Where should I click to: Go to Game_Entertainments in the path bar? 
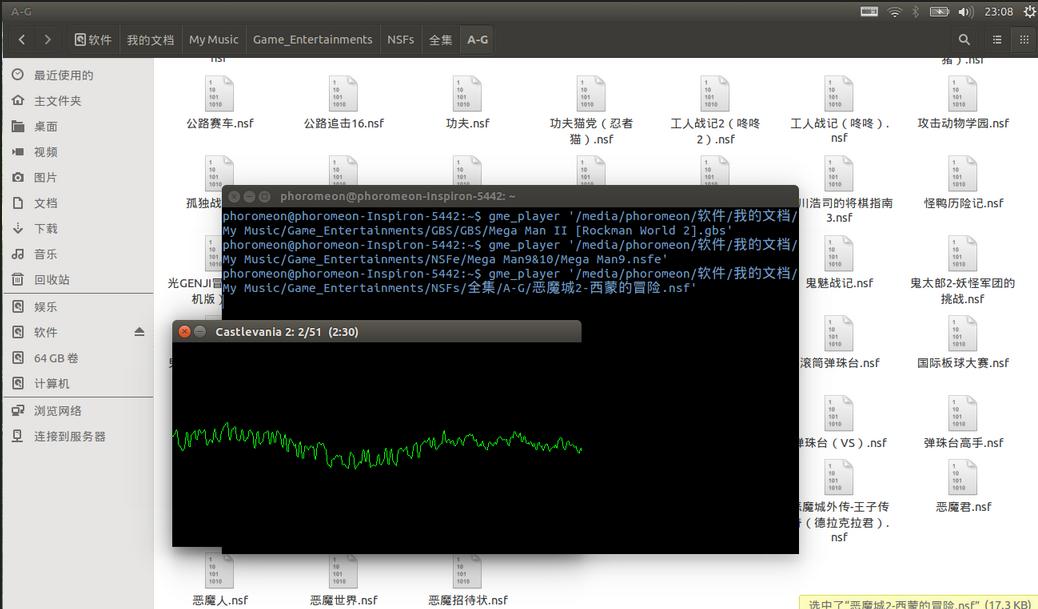312,40
